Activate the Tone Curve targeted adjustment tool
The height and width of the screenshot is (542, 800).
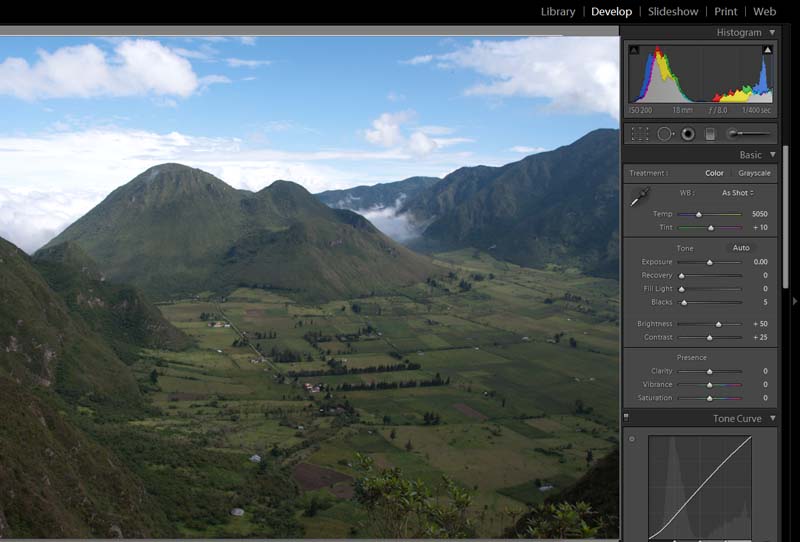(632, 439)
